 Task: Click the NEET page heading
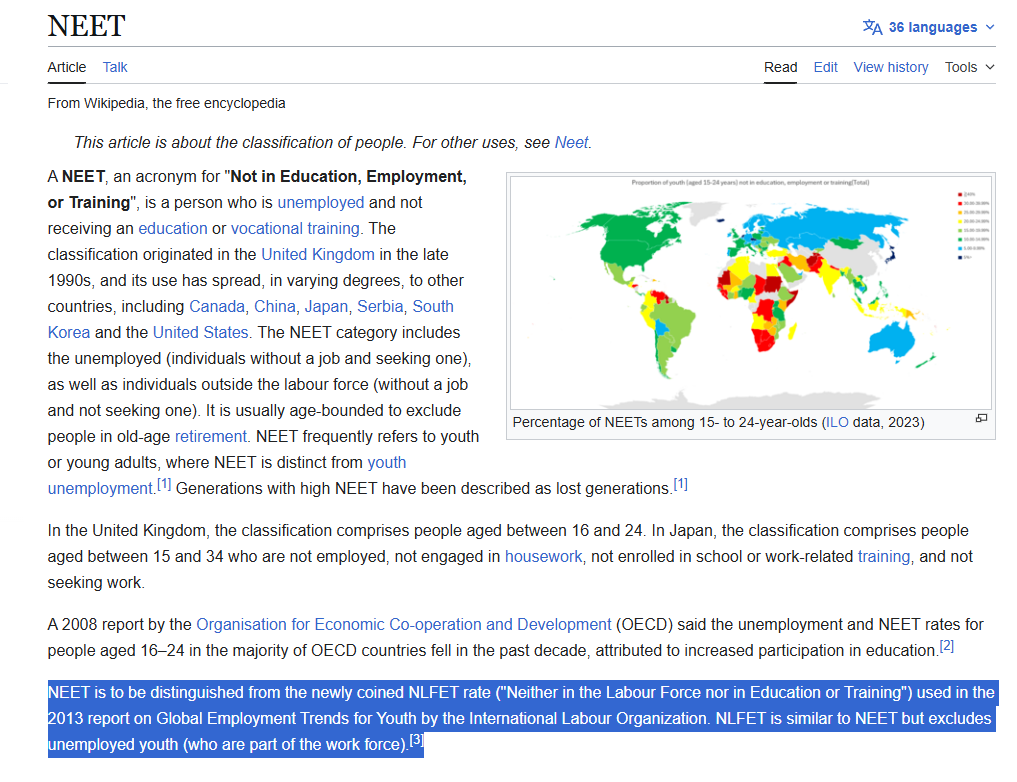pos(86,26)
